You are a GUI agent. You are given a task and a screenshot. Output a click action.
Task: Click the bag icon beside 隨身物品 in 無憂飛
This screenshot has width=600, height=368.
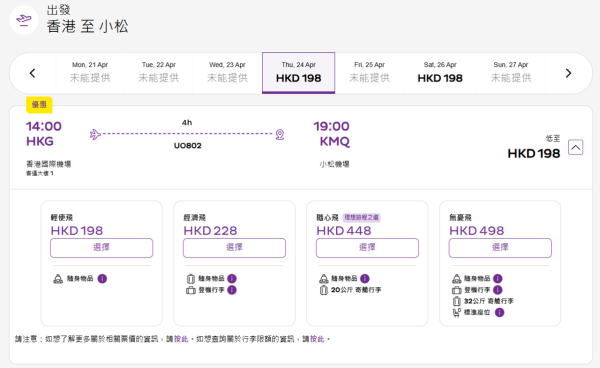click(x=457, y=279)
